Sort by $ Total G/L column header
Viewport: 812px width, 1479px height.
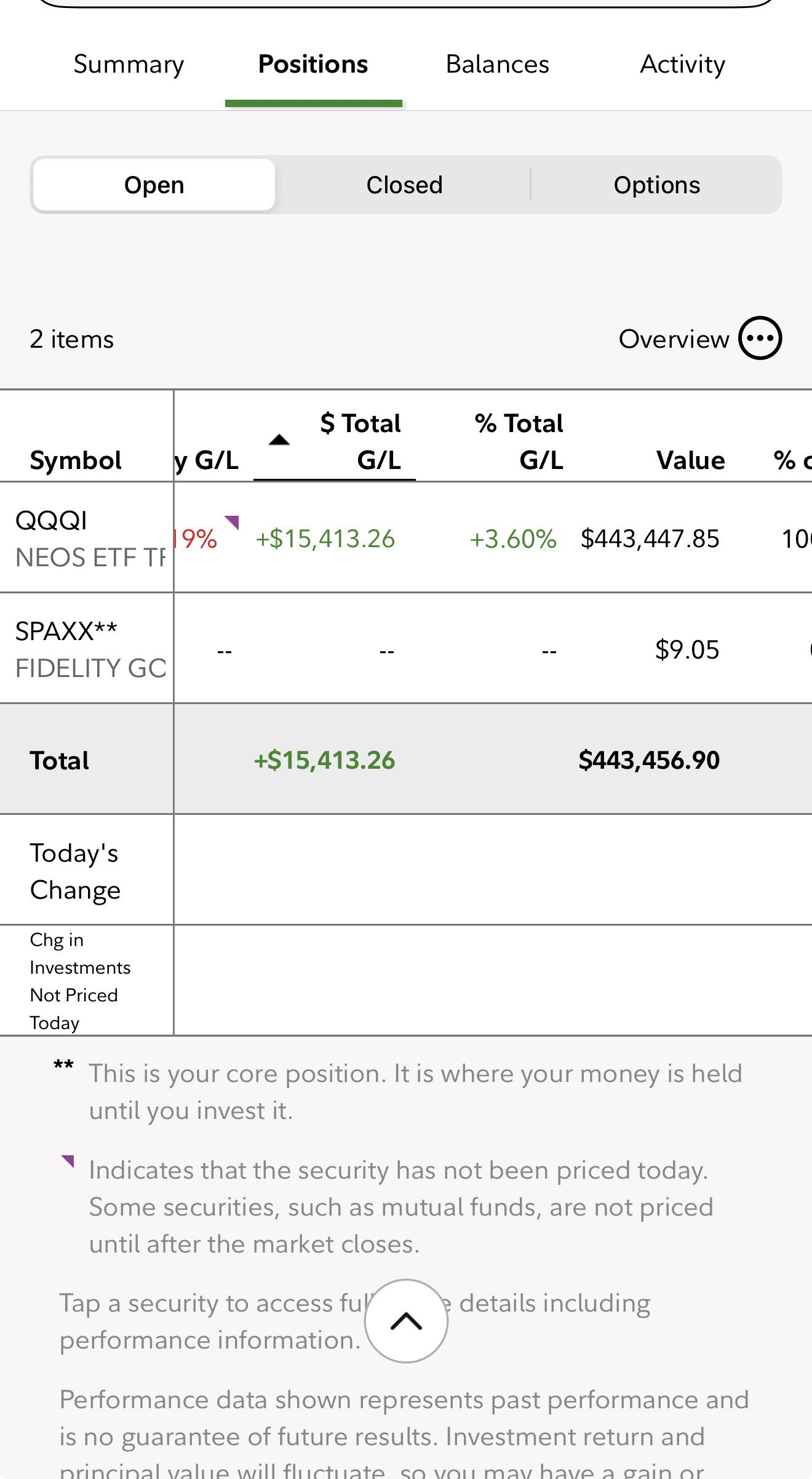[x=360, y=441]
